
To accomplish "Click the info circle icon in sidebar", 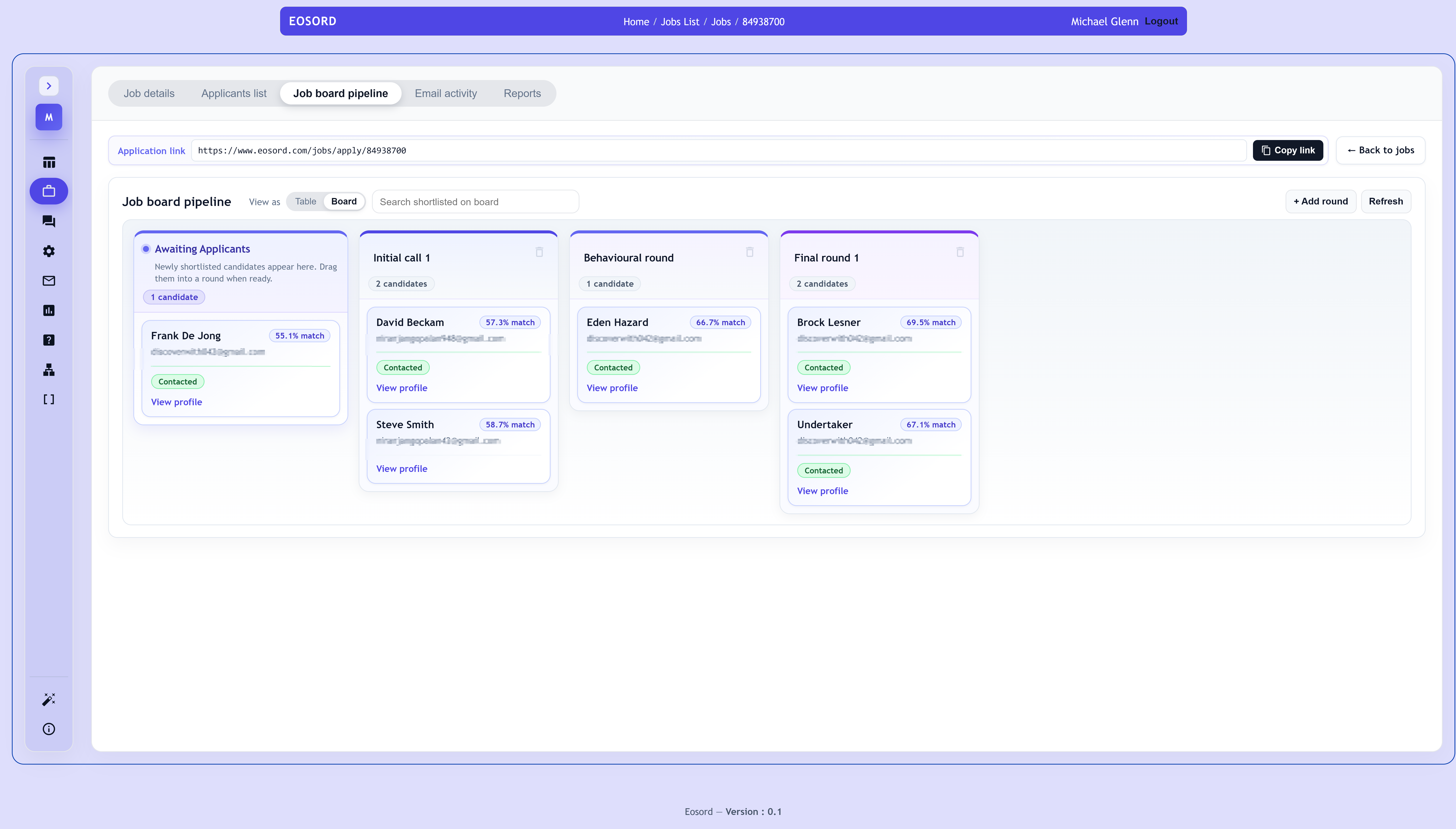I will click(49, 729).
